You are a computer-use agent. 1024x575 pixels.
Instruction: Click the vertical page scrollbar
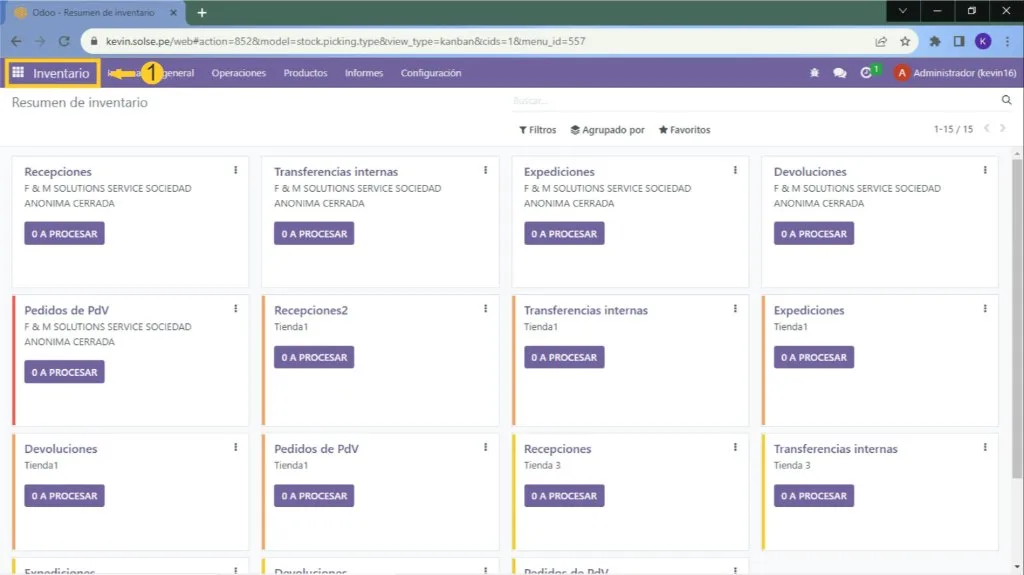pyautogui.click(x=1017, y=320)
